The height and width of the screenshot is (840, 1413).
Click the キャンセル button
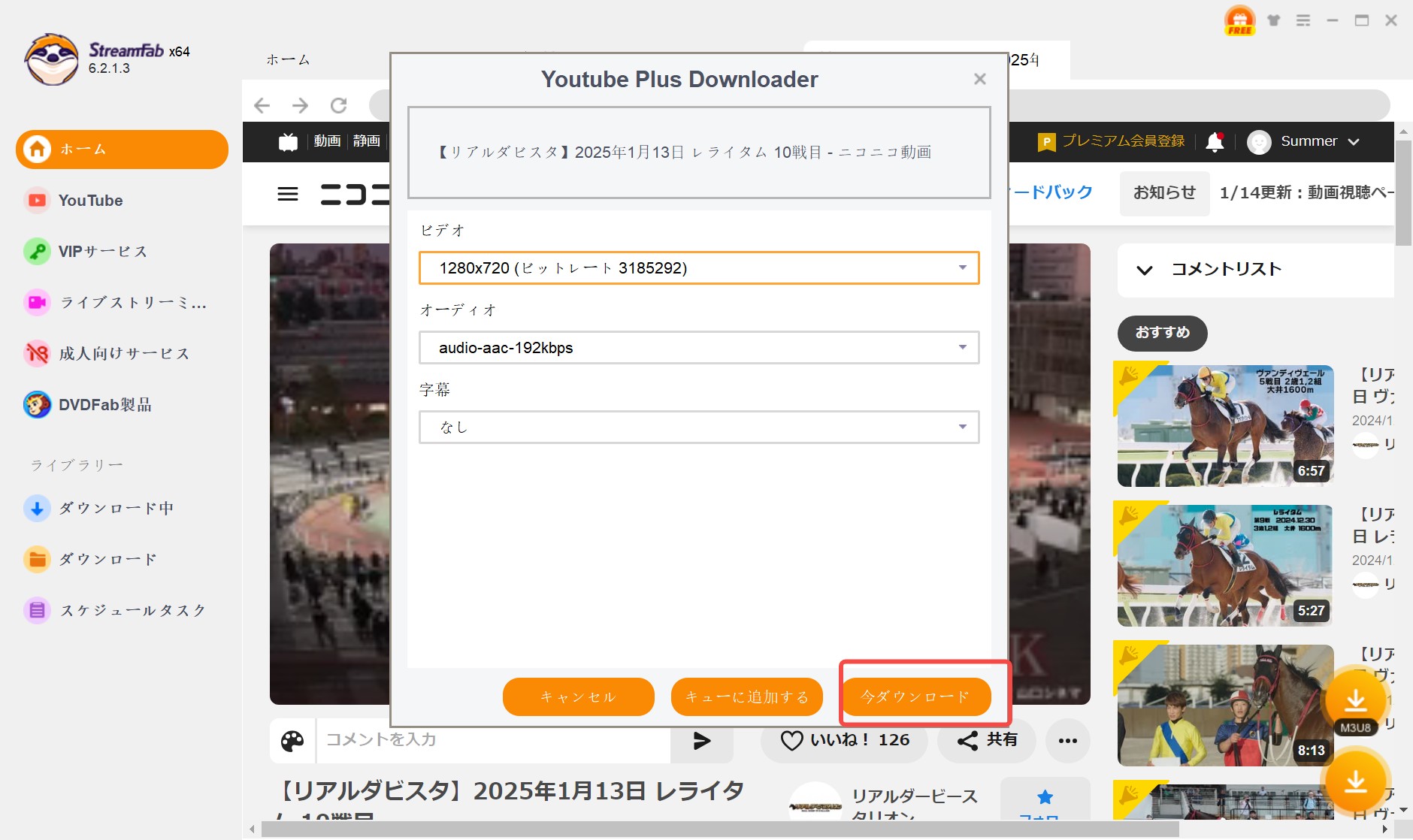[579, 697]
